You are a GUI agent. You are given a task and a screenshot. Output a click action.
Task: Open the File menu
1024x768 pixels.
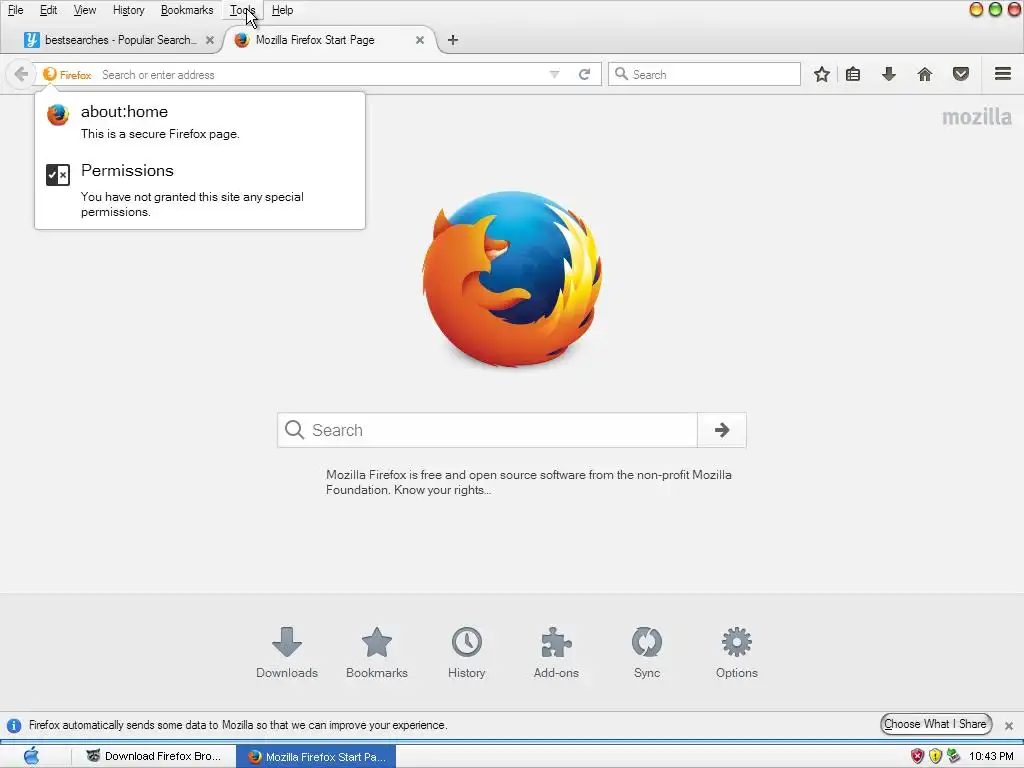coord(15,10)
